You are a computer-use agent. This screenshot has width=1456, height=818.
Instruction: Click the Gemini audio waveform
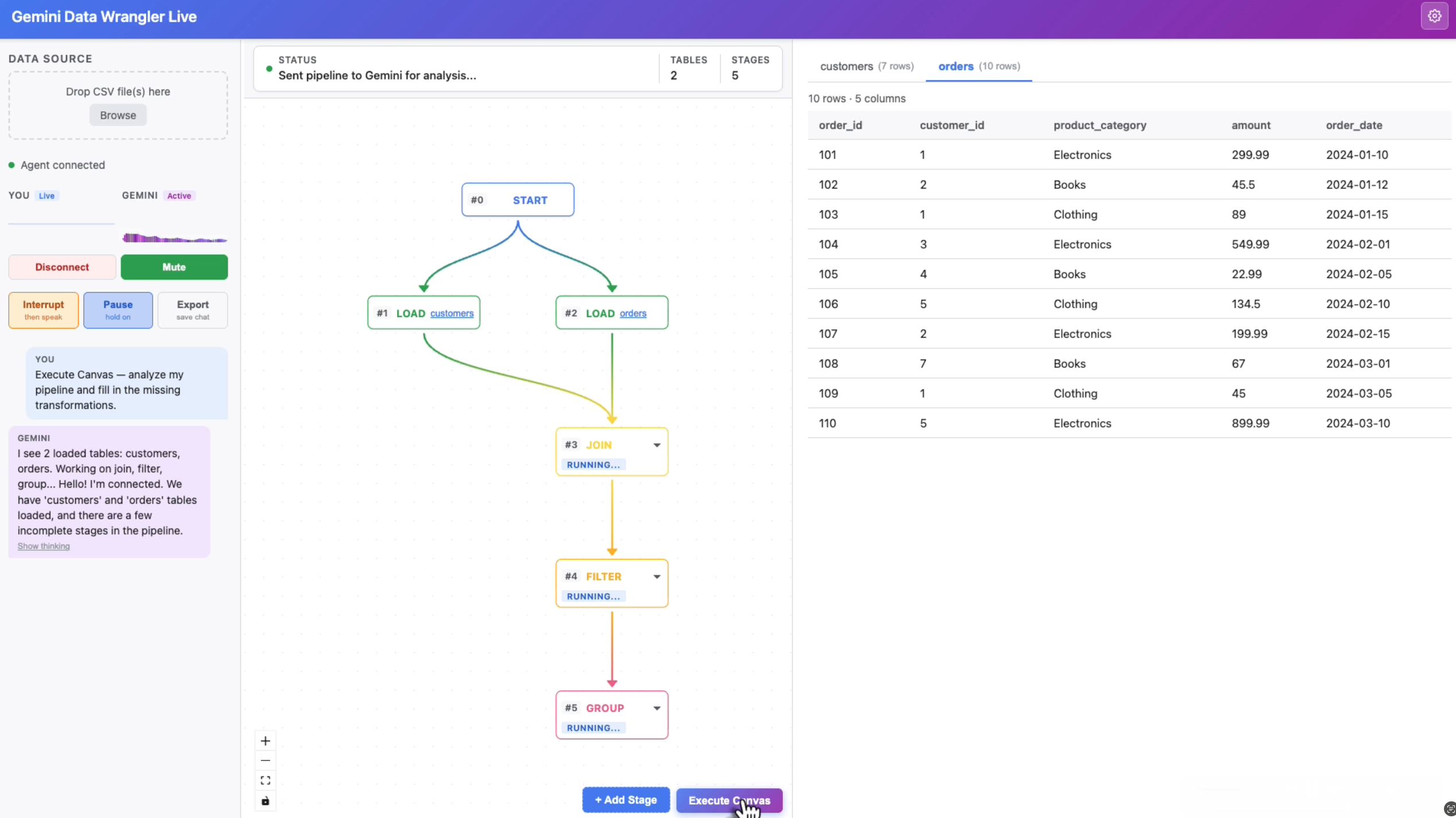click(x=174, y=238)
